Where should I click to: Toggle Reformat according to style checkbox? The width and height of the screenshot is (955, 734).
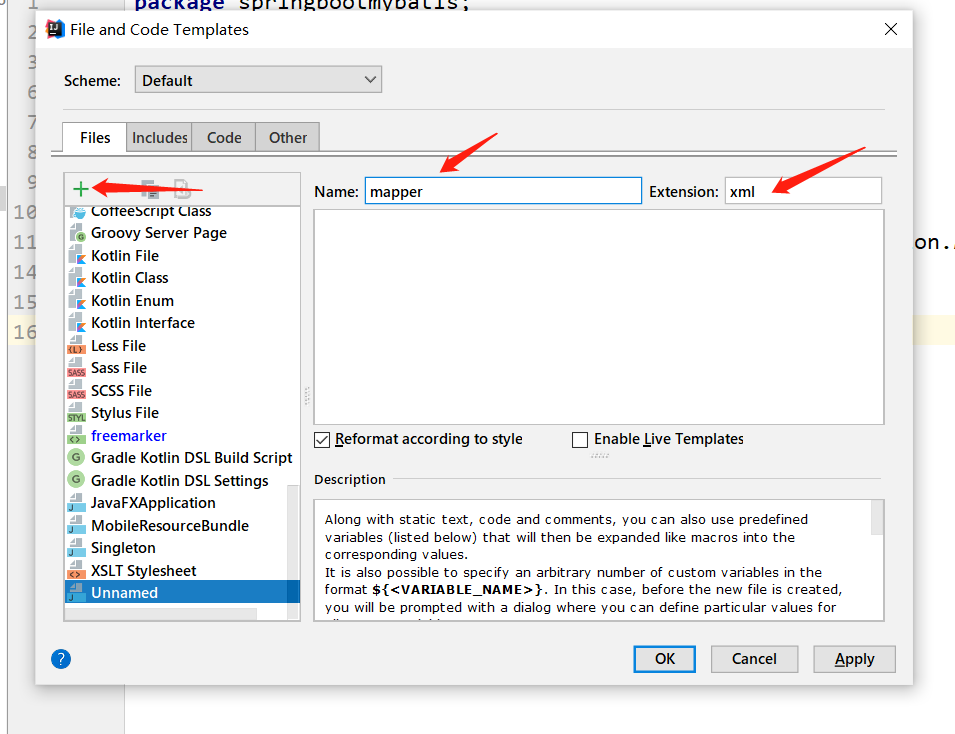pyautogui.click(x=322, y=439)
